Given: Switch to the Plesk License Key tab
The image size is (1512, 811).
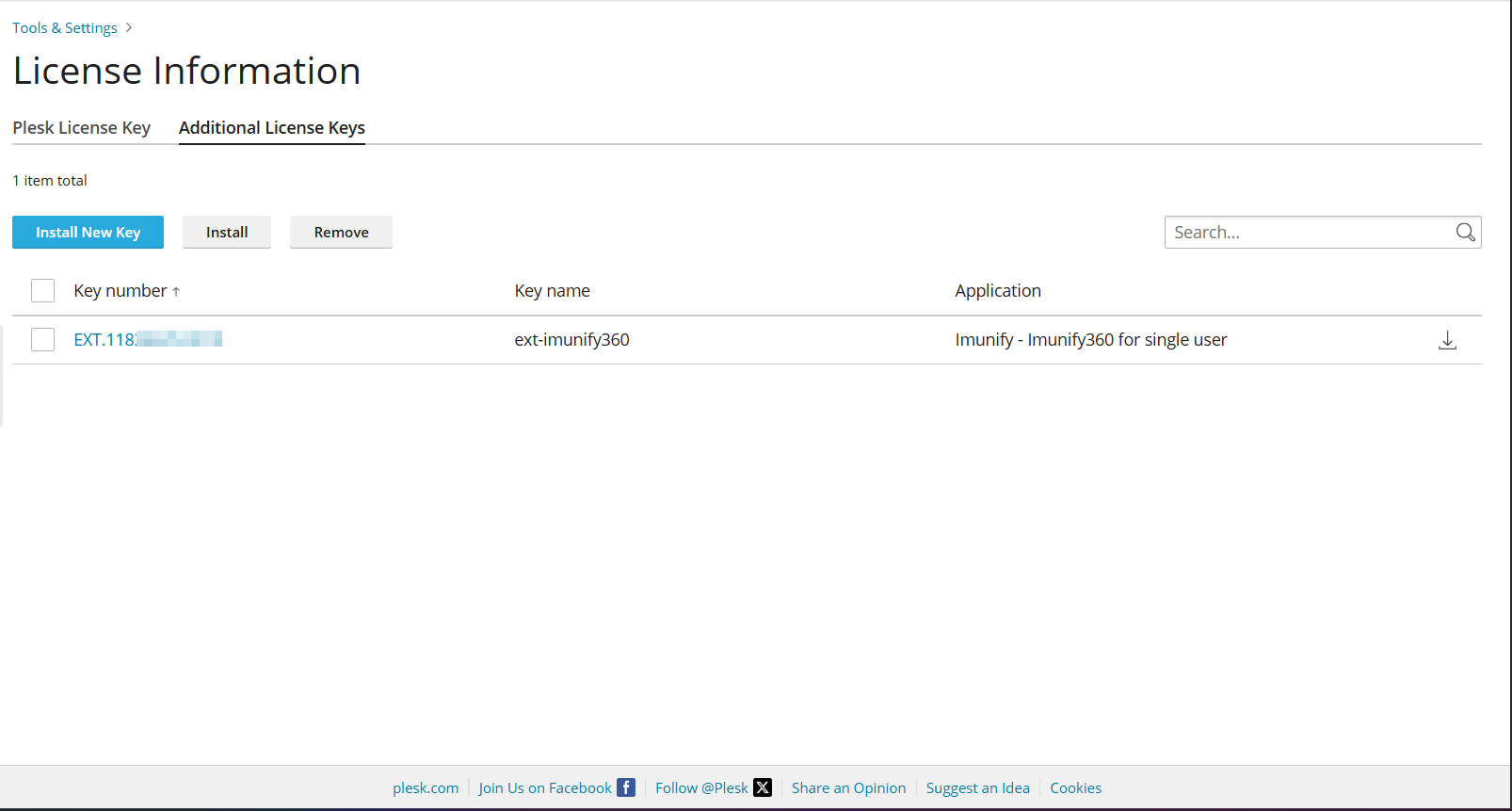Looking at the screenshot, I should pyautogui.click(x=82, y=127).
